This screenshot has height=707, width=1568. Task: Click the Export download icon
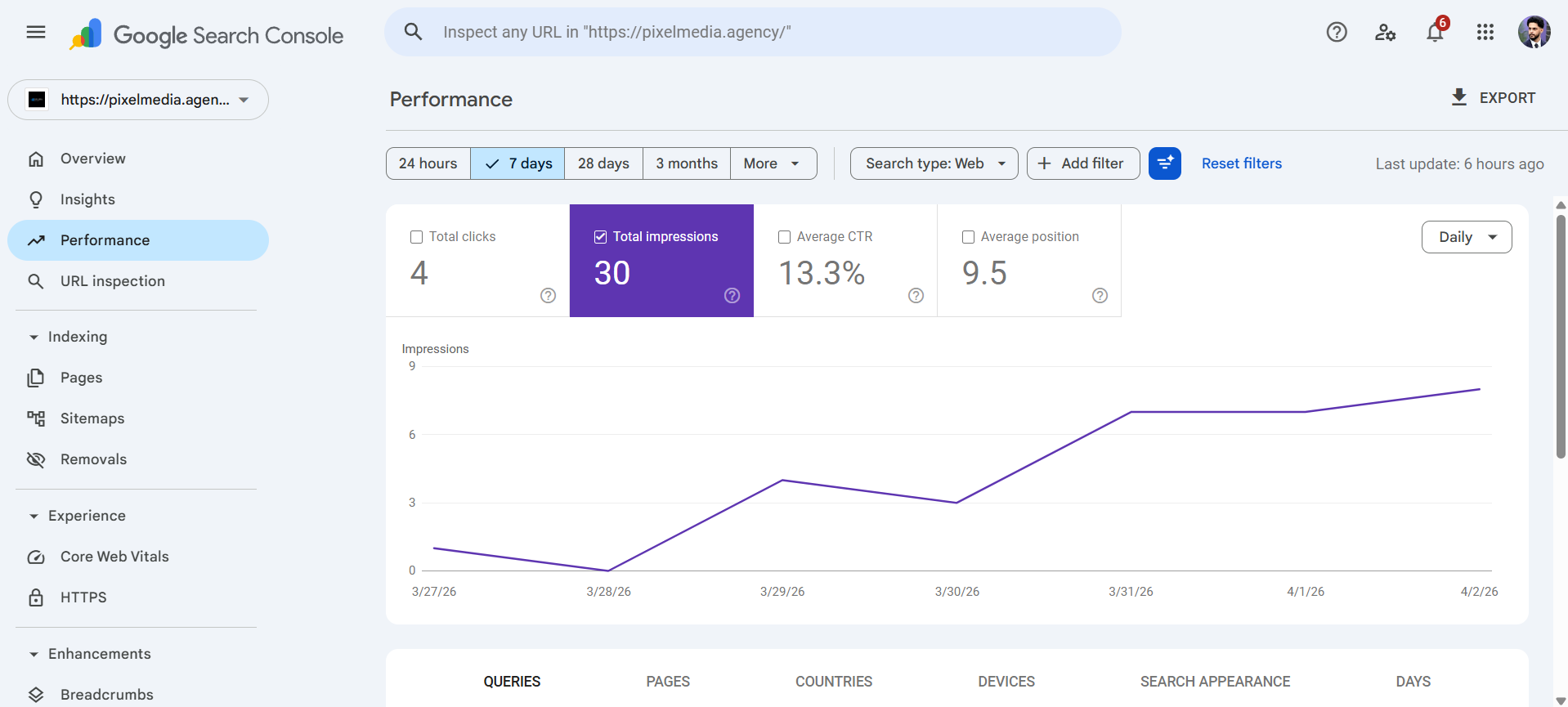(1459, 97)
